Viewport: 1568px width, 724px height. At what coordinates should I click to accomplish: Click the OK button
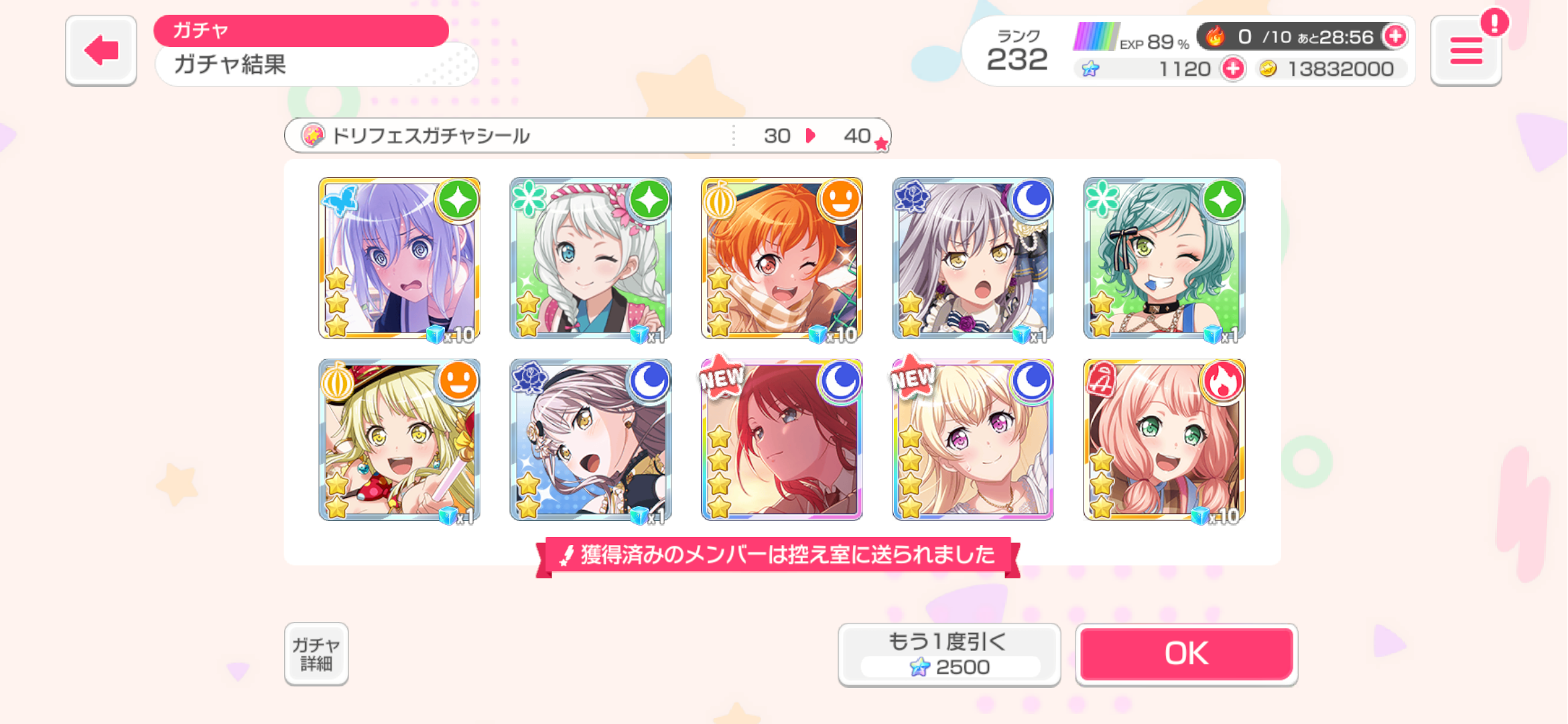point(1187,654)
